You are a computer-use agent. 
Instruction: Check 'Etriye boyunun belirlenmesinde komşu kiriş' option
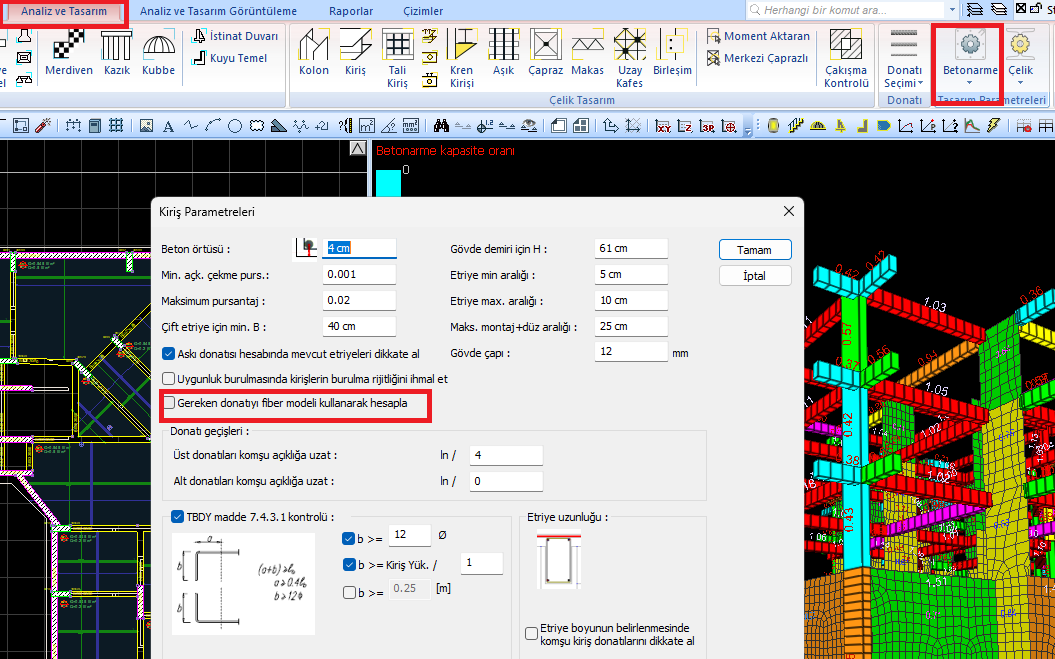point(532,633)
